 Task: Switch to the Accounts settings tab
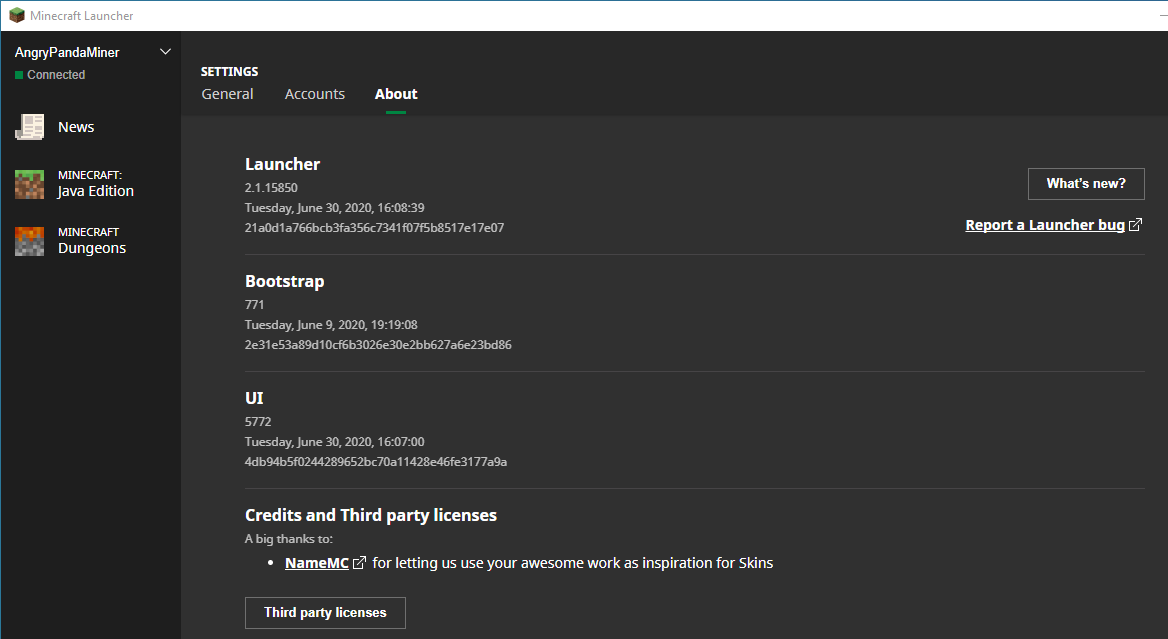314,94
